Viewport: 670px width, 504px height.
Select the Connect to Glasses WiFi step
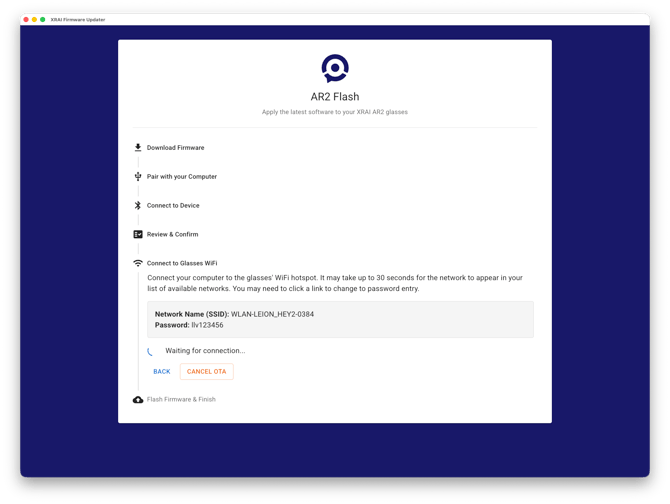pyautogui.click(x=182, y=263)
